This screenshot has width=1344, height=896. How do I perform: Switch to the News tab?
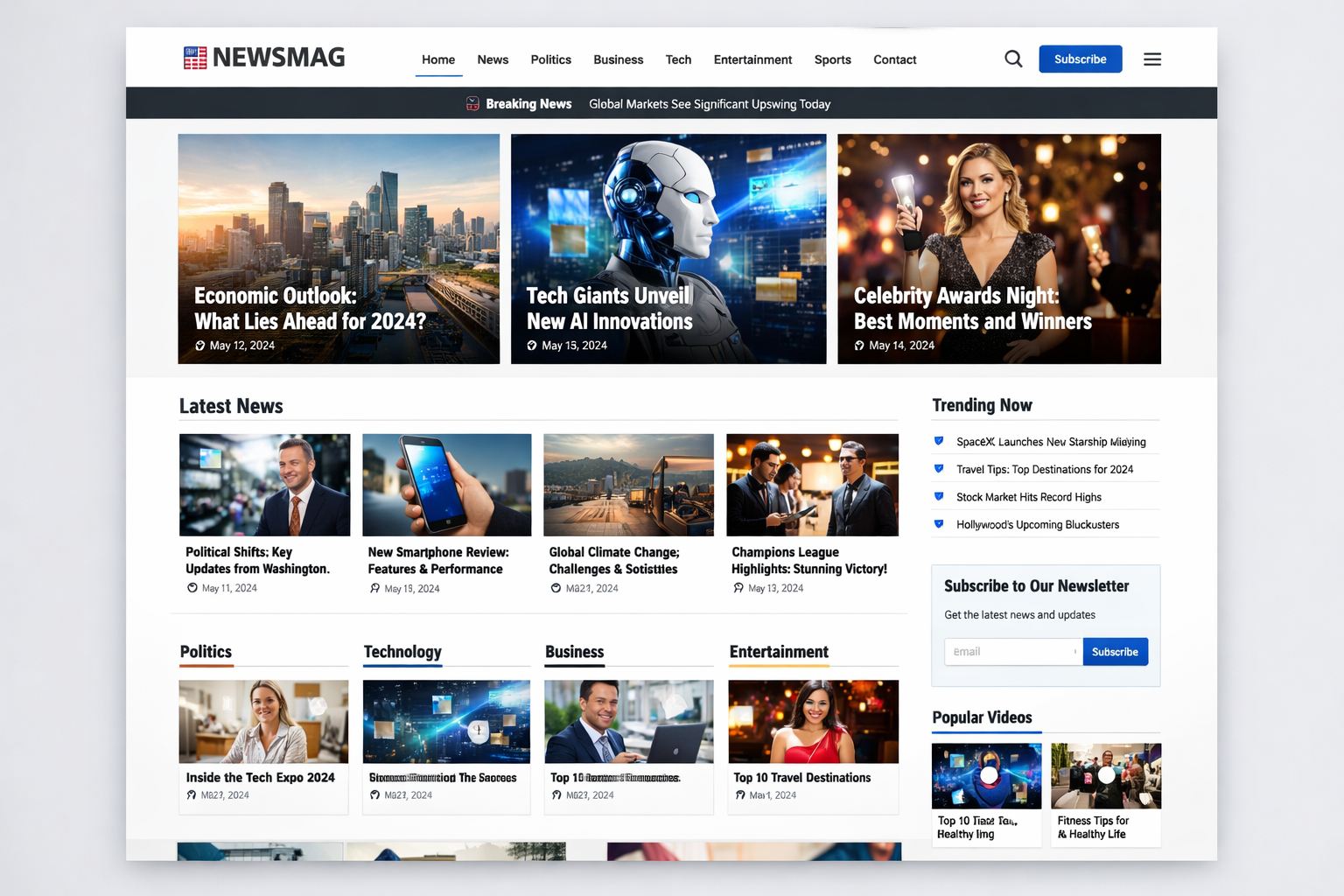(493, 59)
